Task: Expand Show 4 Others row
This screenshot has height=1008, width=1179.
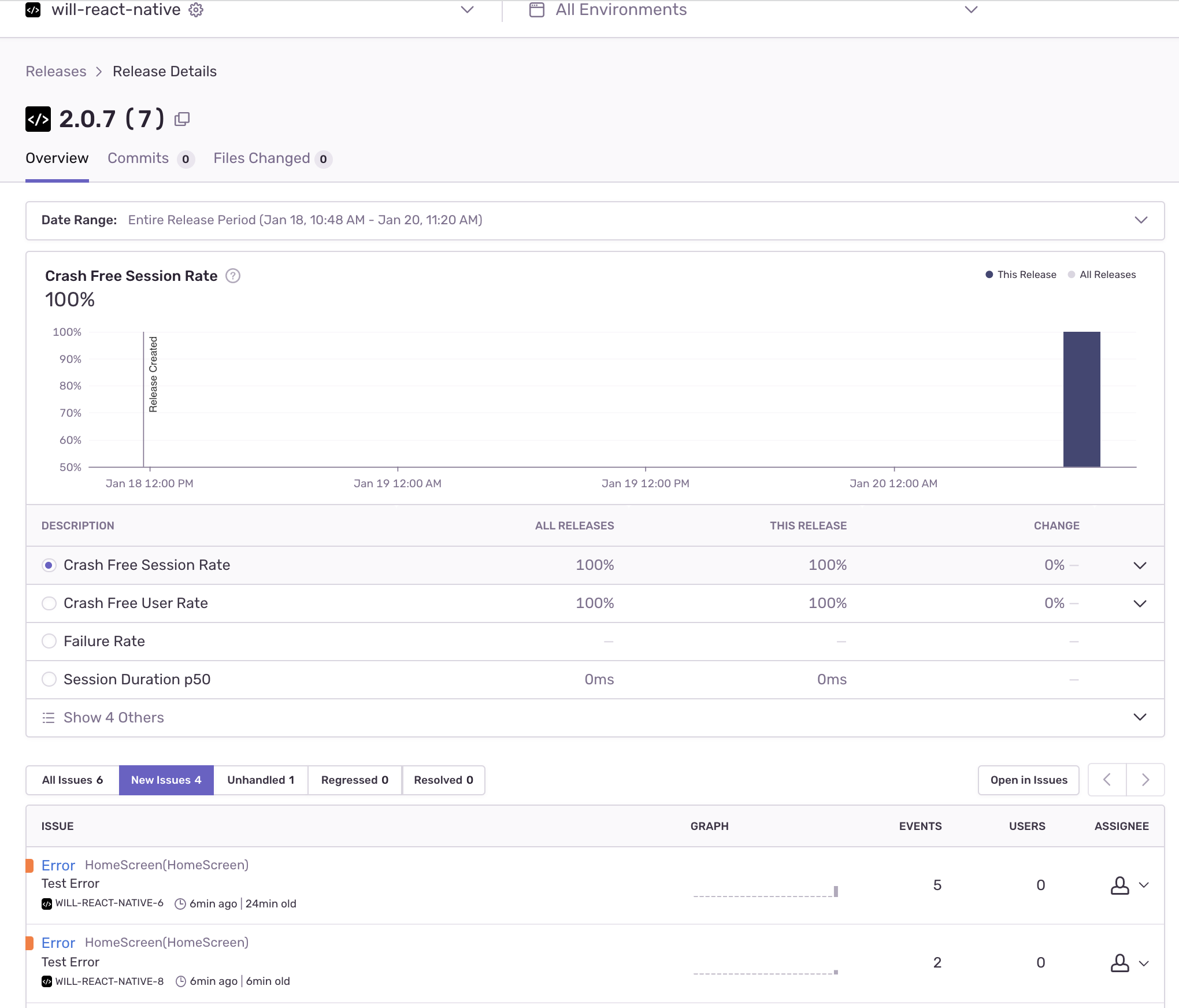Action: click(x=1139, y=717)
